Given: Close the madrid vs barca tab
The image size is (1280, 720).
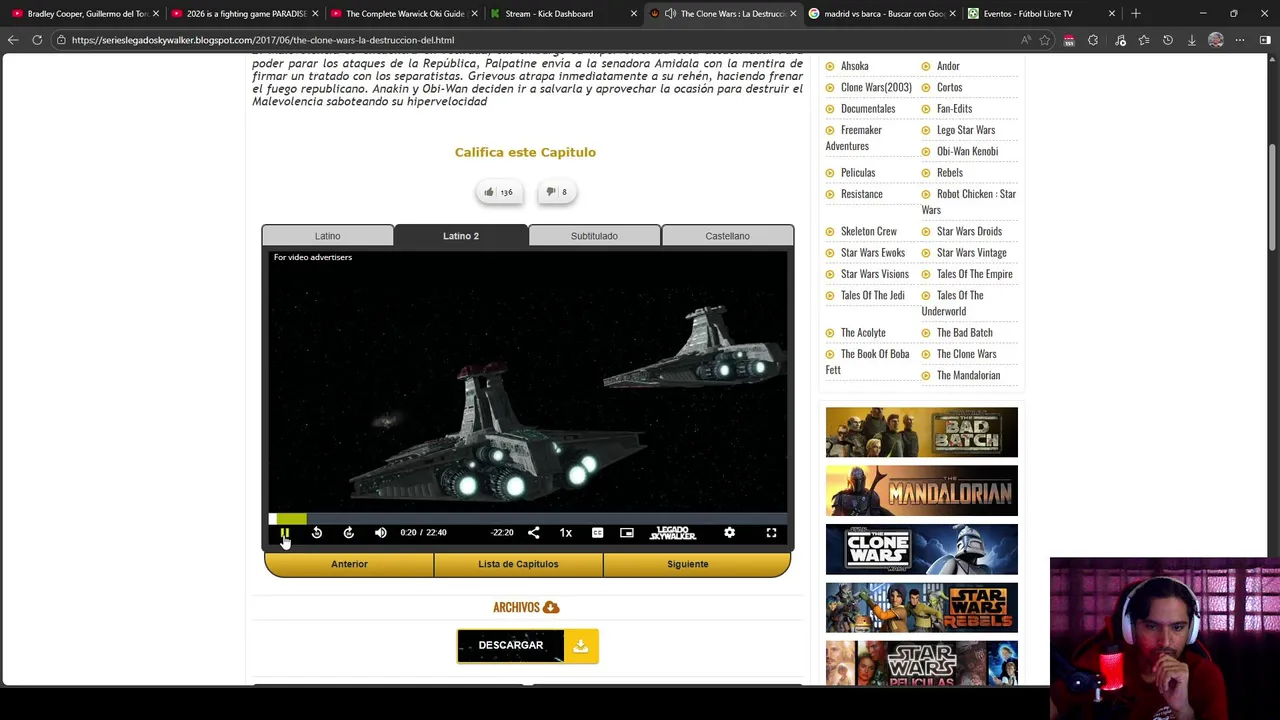Looking at the screenshot, I should pos(952,14).
